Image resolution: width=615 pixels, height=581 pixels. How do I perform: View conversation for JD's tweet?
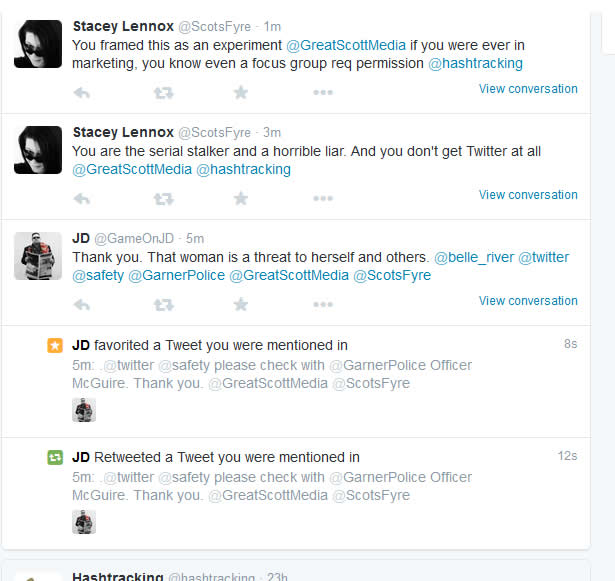coord(528,301)
